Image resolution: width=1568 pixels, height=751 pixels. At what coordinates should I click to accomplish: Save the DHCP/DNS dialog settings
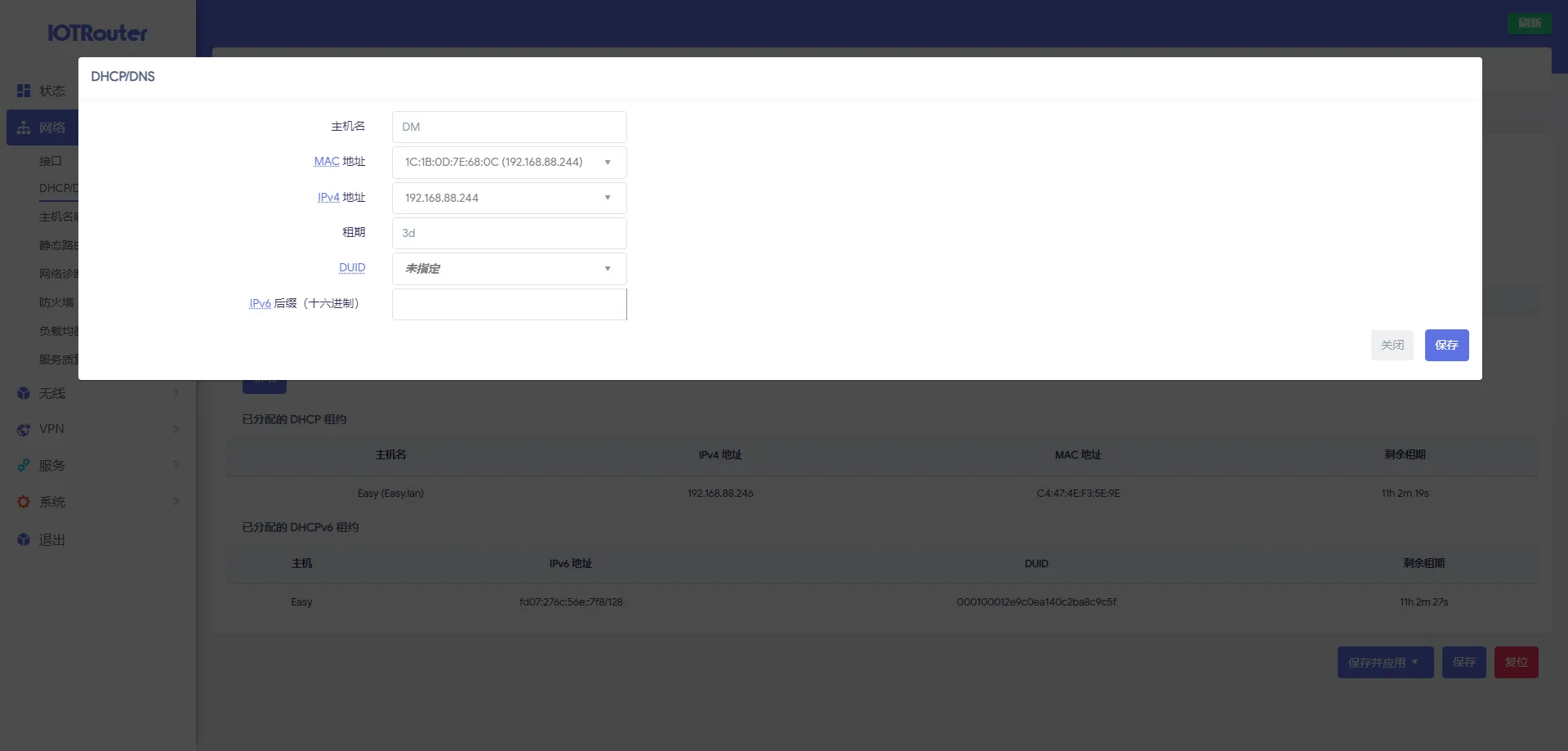(x=1446, y=346)
